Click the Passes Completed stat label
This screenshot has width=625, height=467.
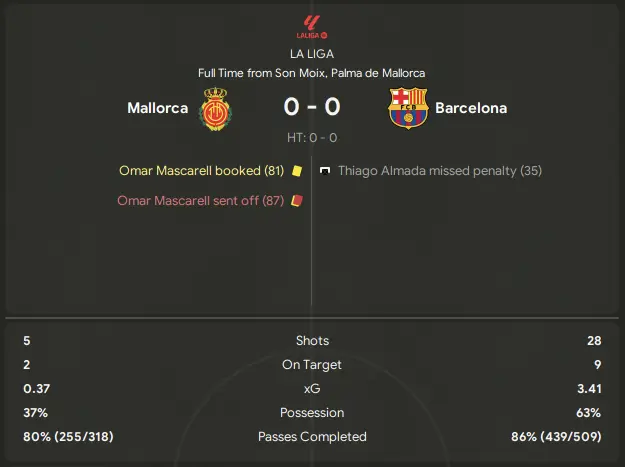pyautogui.click(x=312, y=437)
